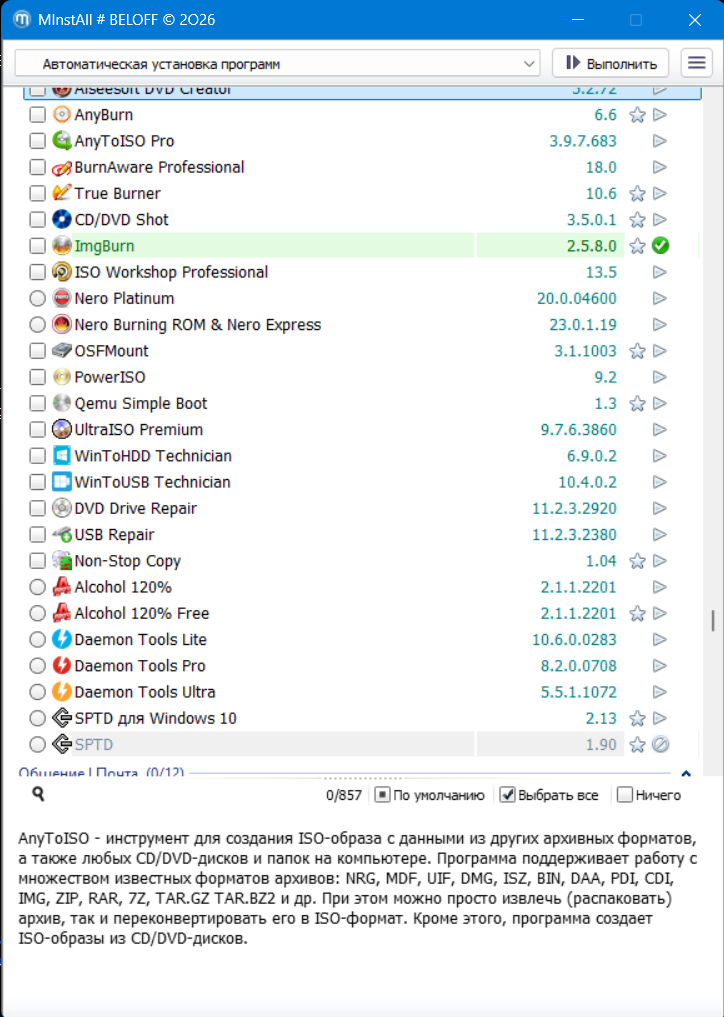
Task: Open the hamburger menu button
Action: tap(697, 63)
